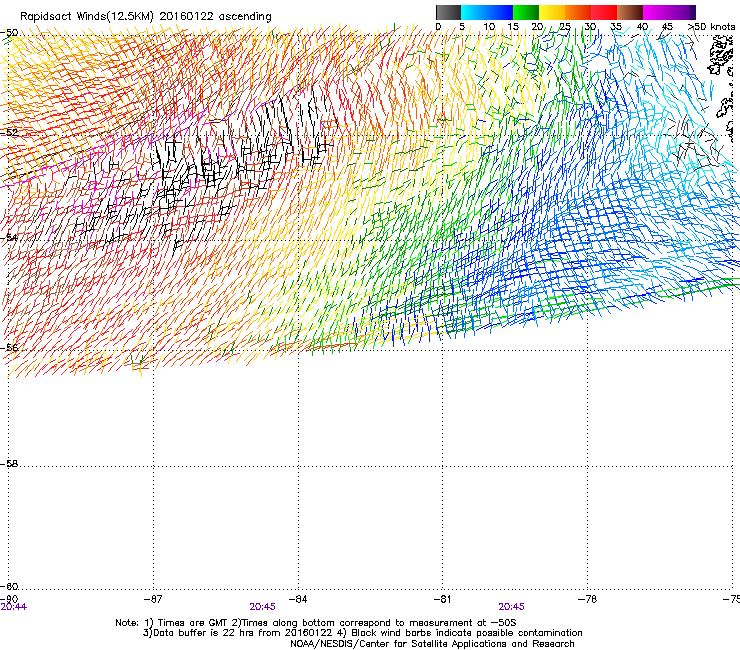Click the '>50 knots' legend label
The width and height of the screenshot is (740, 650).
point(712,27)
